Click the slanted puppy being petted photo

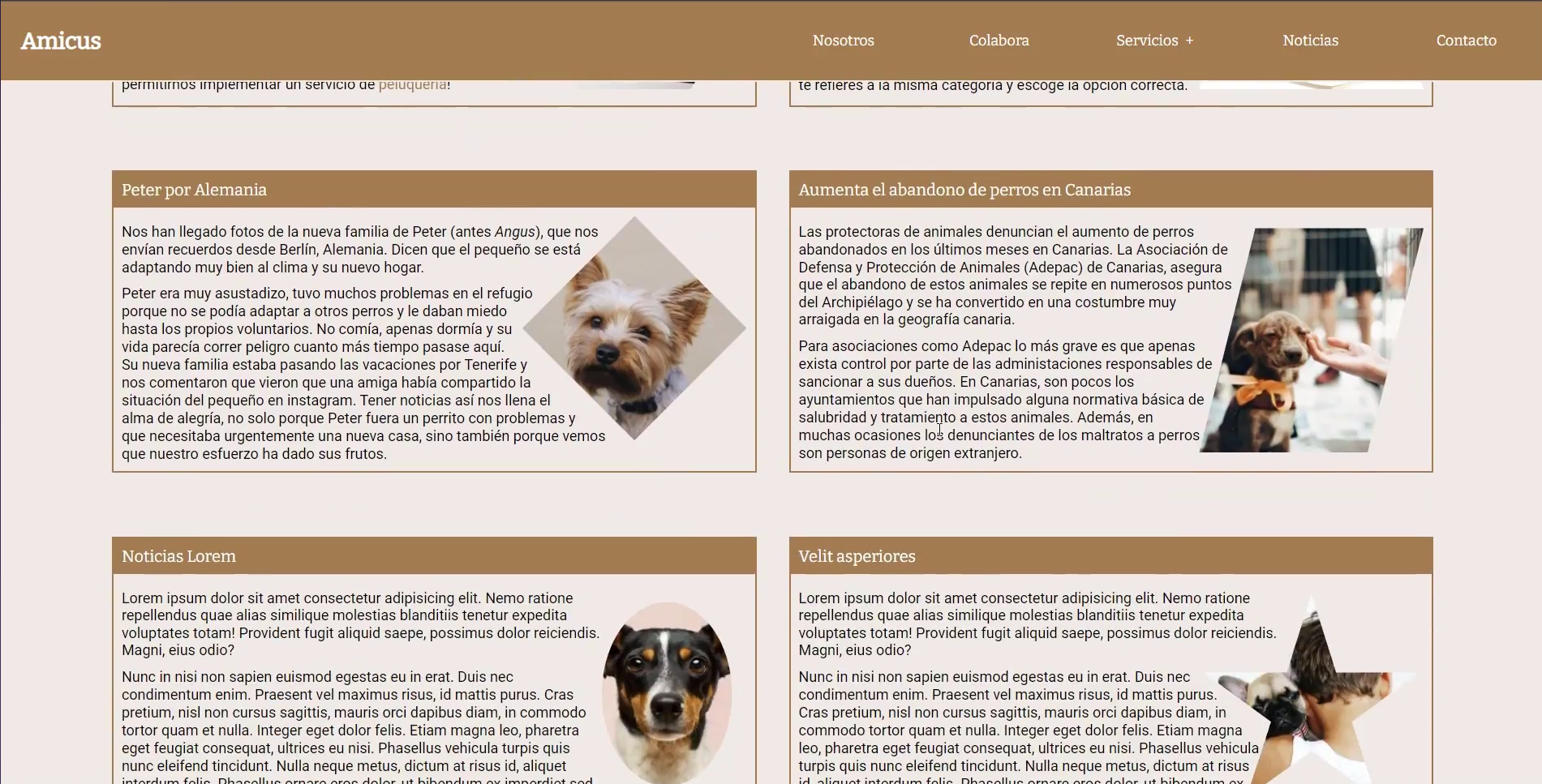click(x=1312, y=341)
